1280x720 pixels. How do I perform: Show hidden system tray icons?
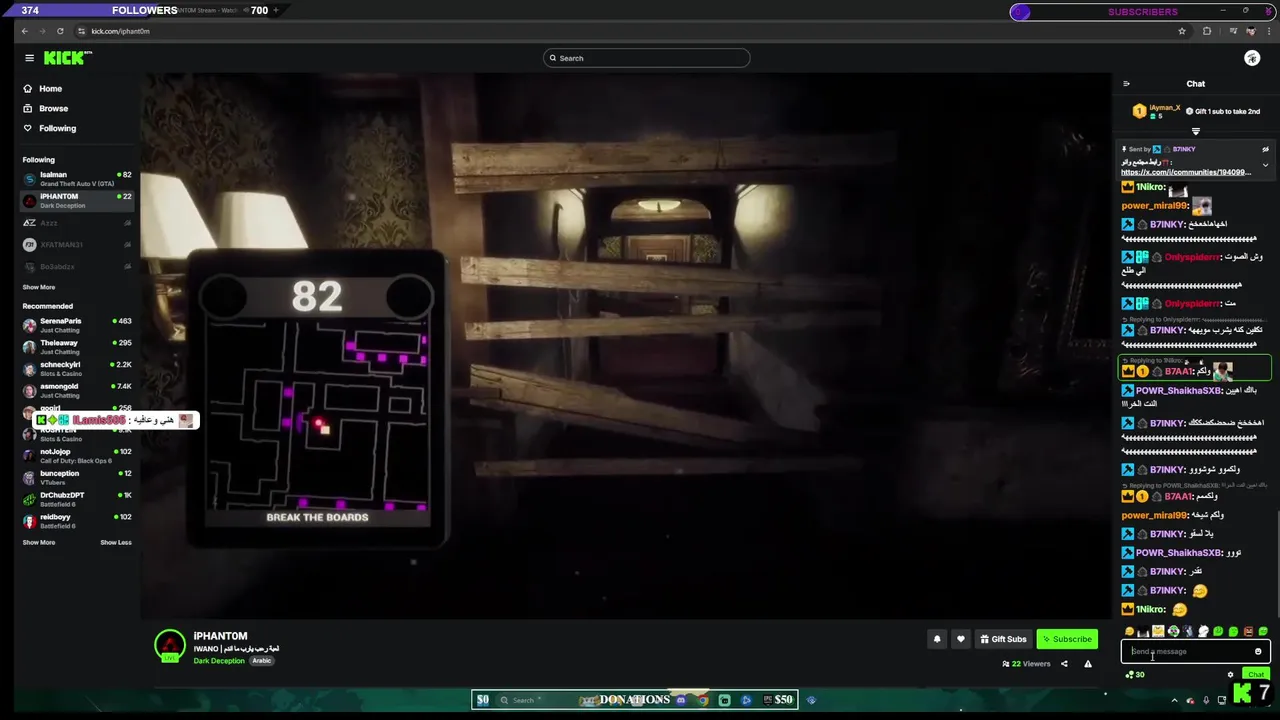[x=1175, y=700]
